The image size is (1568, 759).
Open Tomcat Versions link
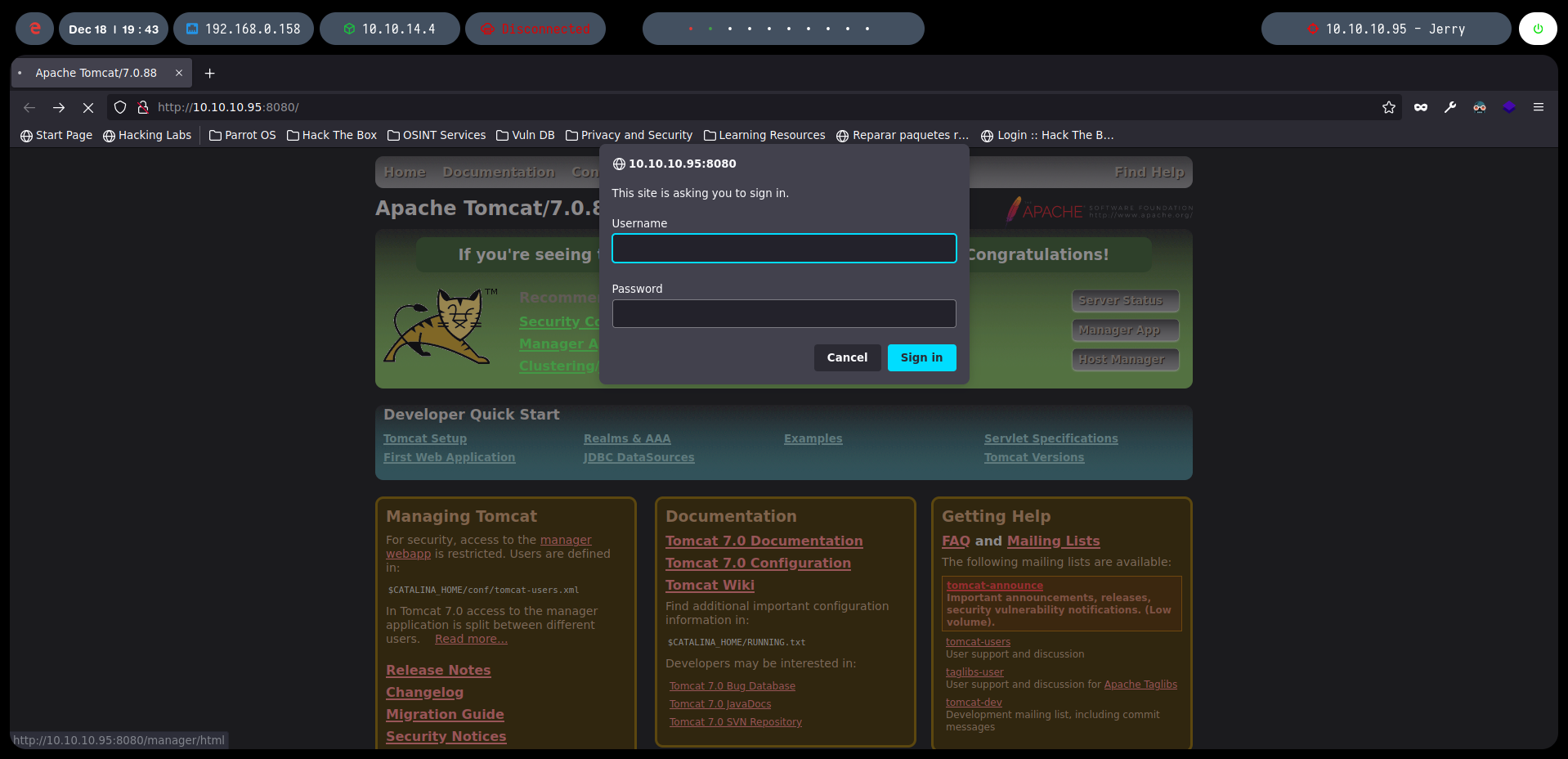1034,458
